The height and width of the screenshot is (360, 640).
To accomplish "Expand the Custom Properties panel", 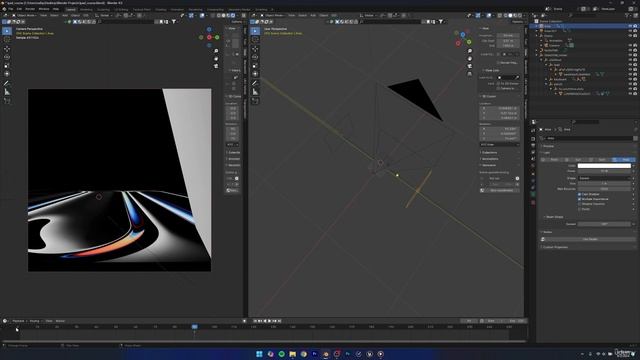I will pyautogui.click(x=555, y=247).
